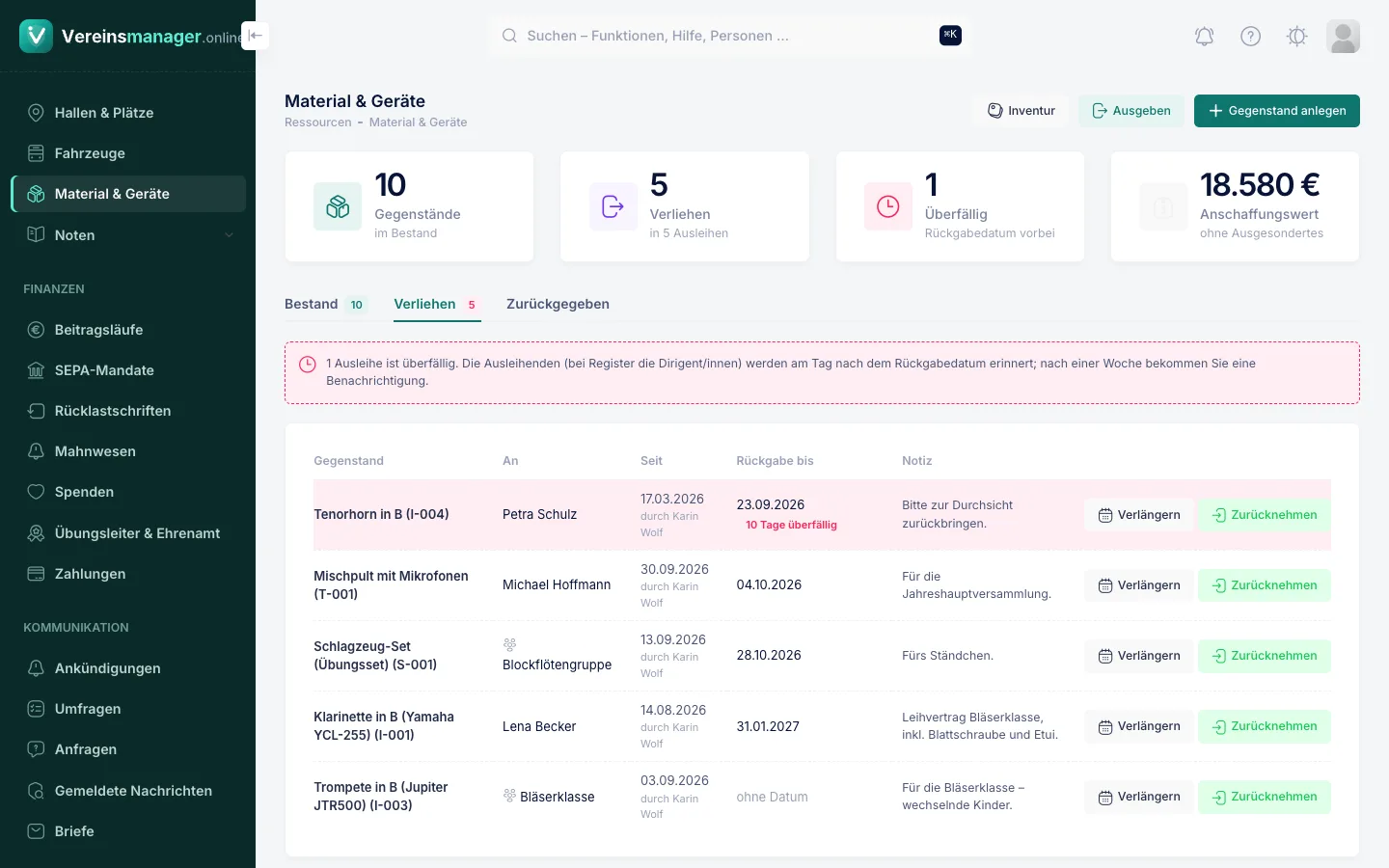This screenshot has width=1389, height=868.
Task: Take back the Schlagzeug-Set
Action: coord(1265,656)
